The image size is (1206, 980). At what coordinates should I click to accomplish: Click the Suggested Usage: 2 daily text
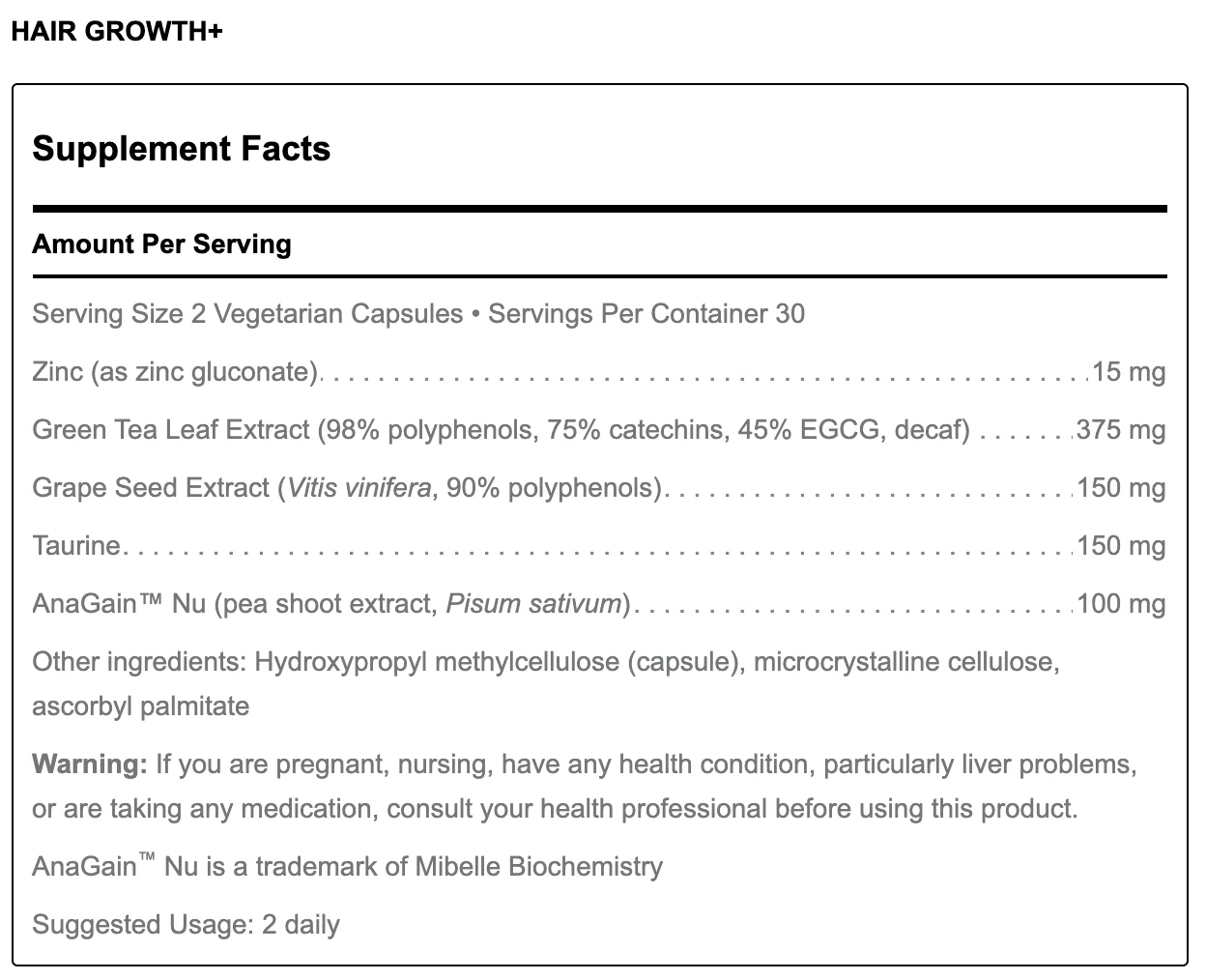click(186, 925)
